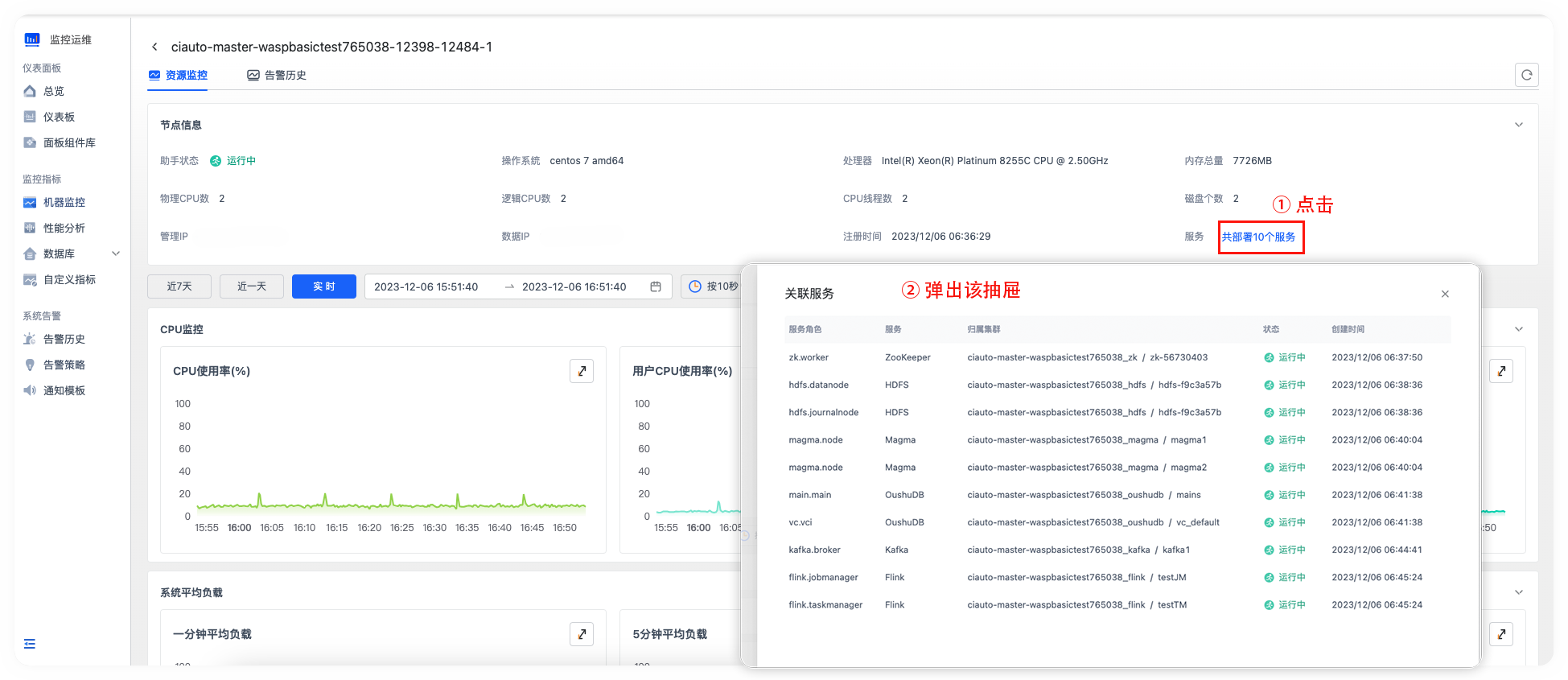Select the 近7天 time range
This screenshot has height=680, width=1568.
click(x=179, y=286)
